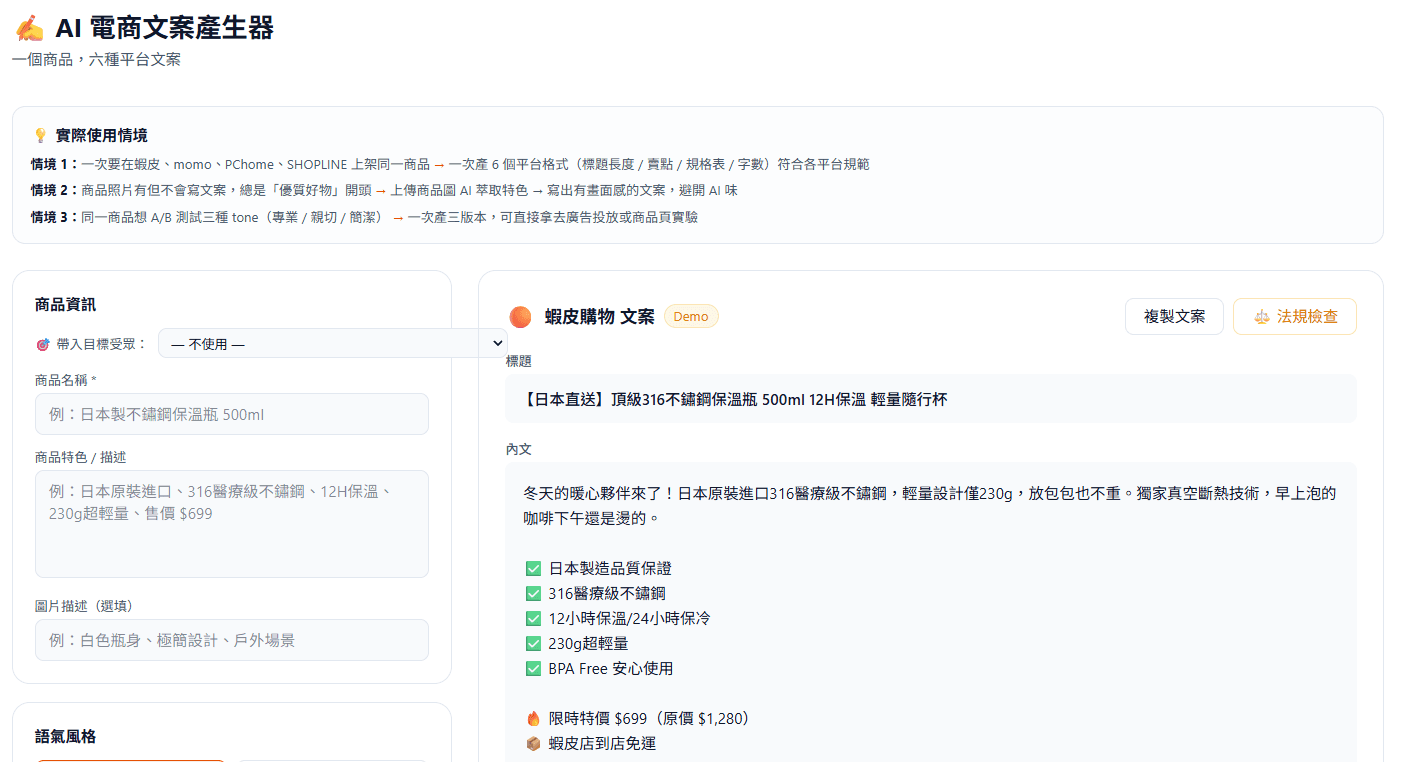Click the 日本製造品質保證 text

coord(610,569)
